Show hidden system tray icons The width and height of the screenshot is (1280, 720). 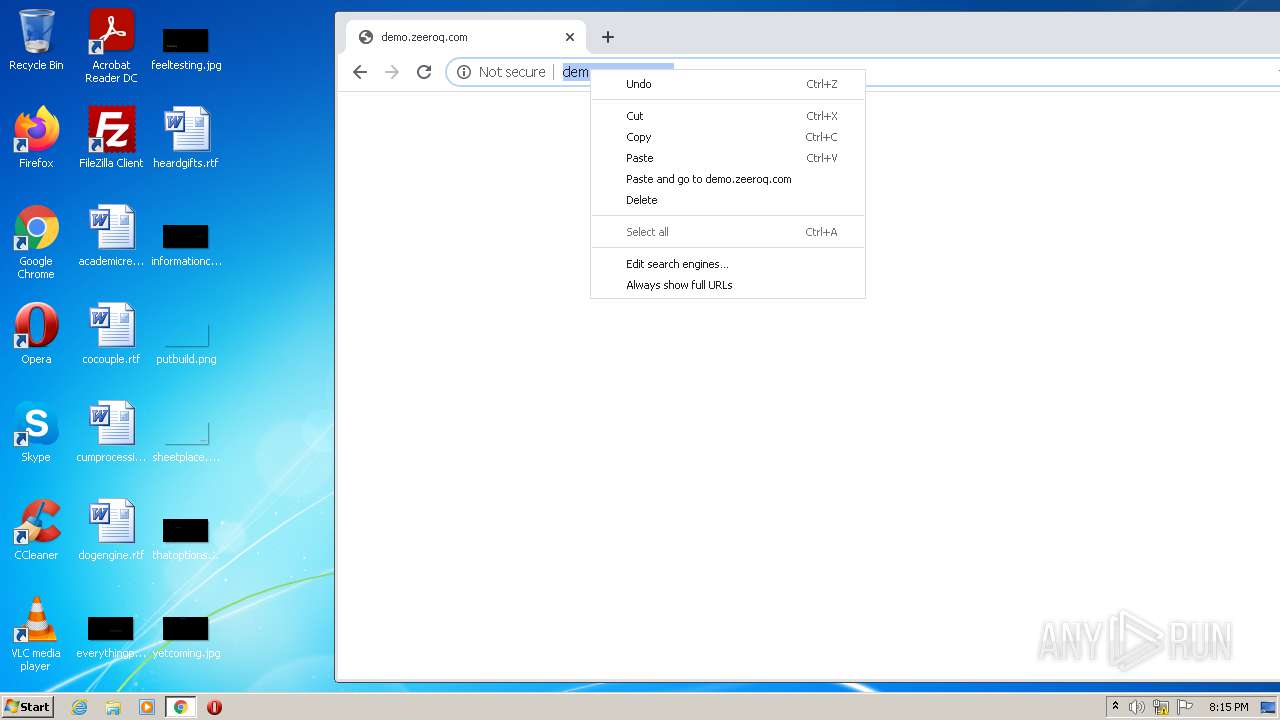click(1115, 707)
